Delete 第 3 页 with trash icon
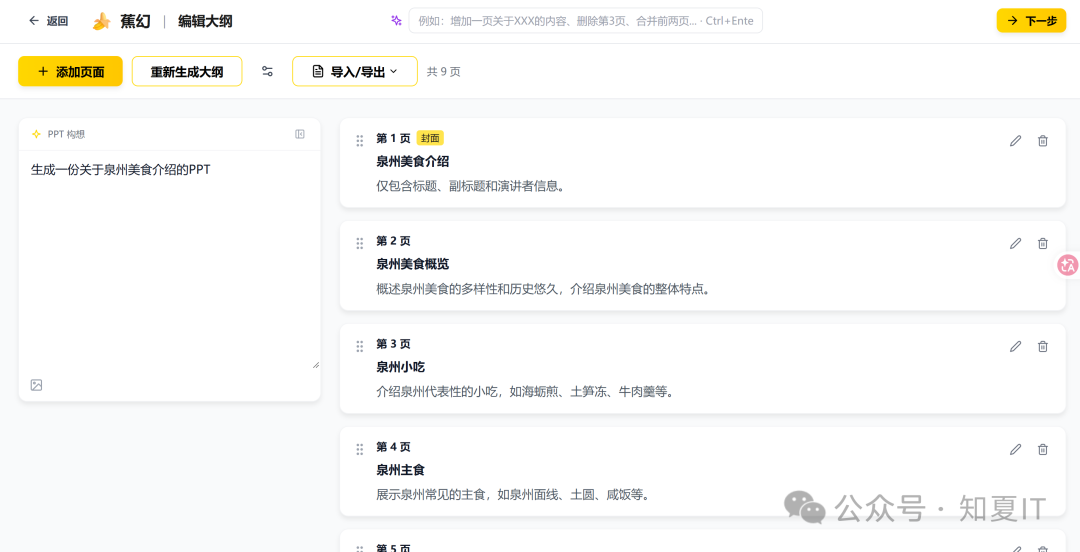 (1043, 346)
